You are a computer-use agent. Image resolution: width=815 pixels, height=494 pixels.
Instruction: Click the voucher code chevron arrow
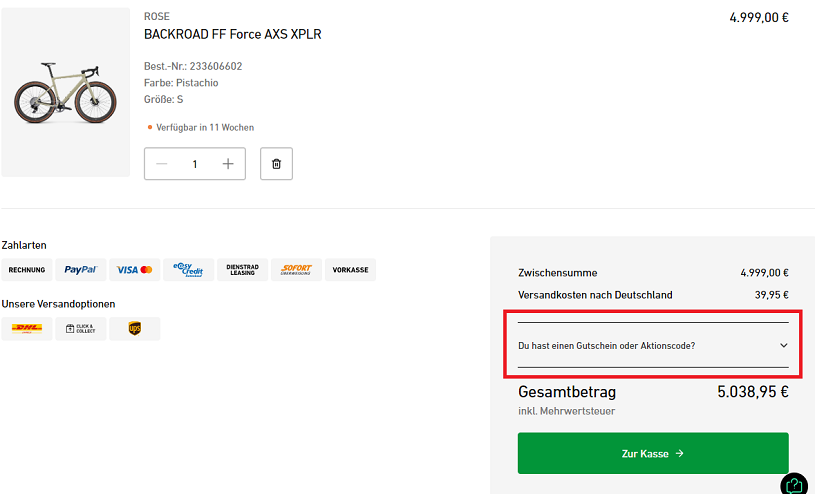(783, 345)
